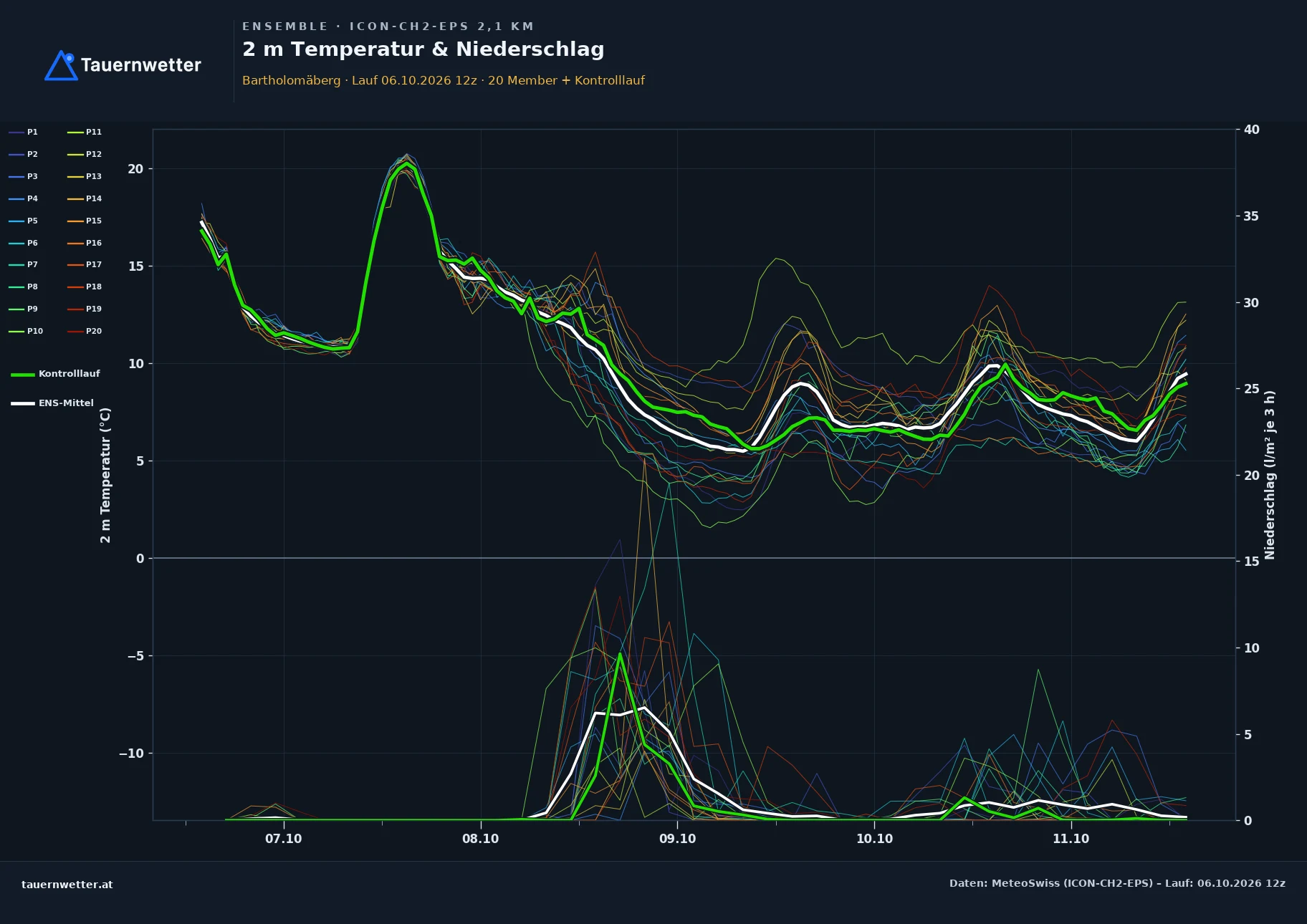This screenshot has height=924, width=1307.
Task: Click the 'ENSEMBLE · ICON-CH2-EPS 2,1 KM' header
Action: point(388,27)
